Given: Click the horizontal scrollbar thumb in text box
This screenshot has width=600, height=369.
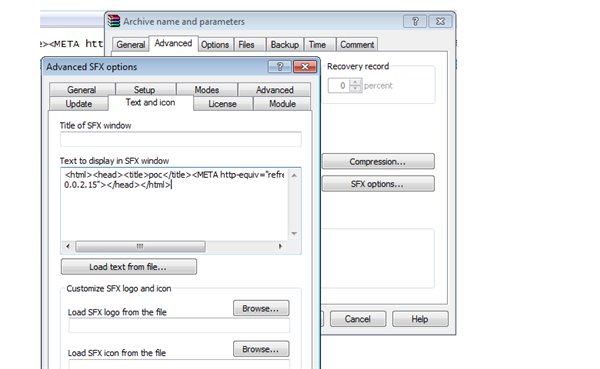Looking at the screenshot, I should pyautogui.click(x=140, y=246).
